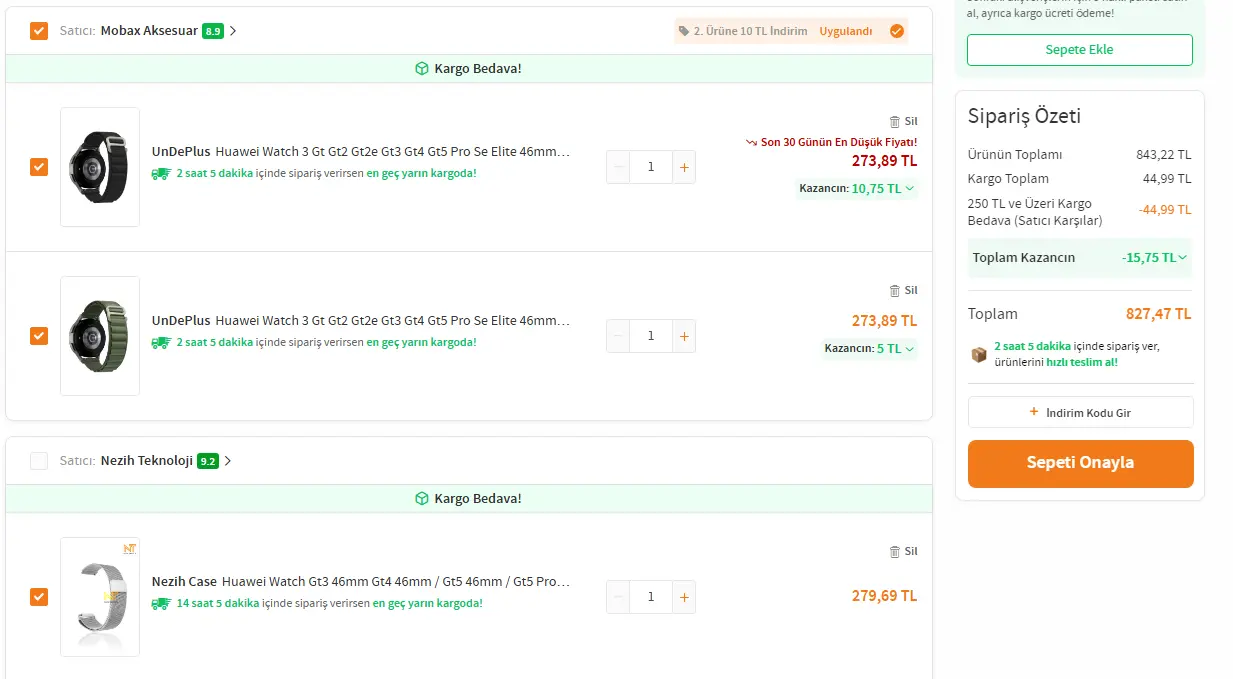Click the delivery truck icon on Nezih Case row
This screenshot has width=1233, height=679.
click(161, 603)
